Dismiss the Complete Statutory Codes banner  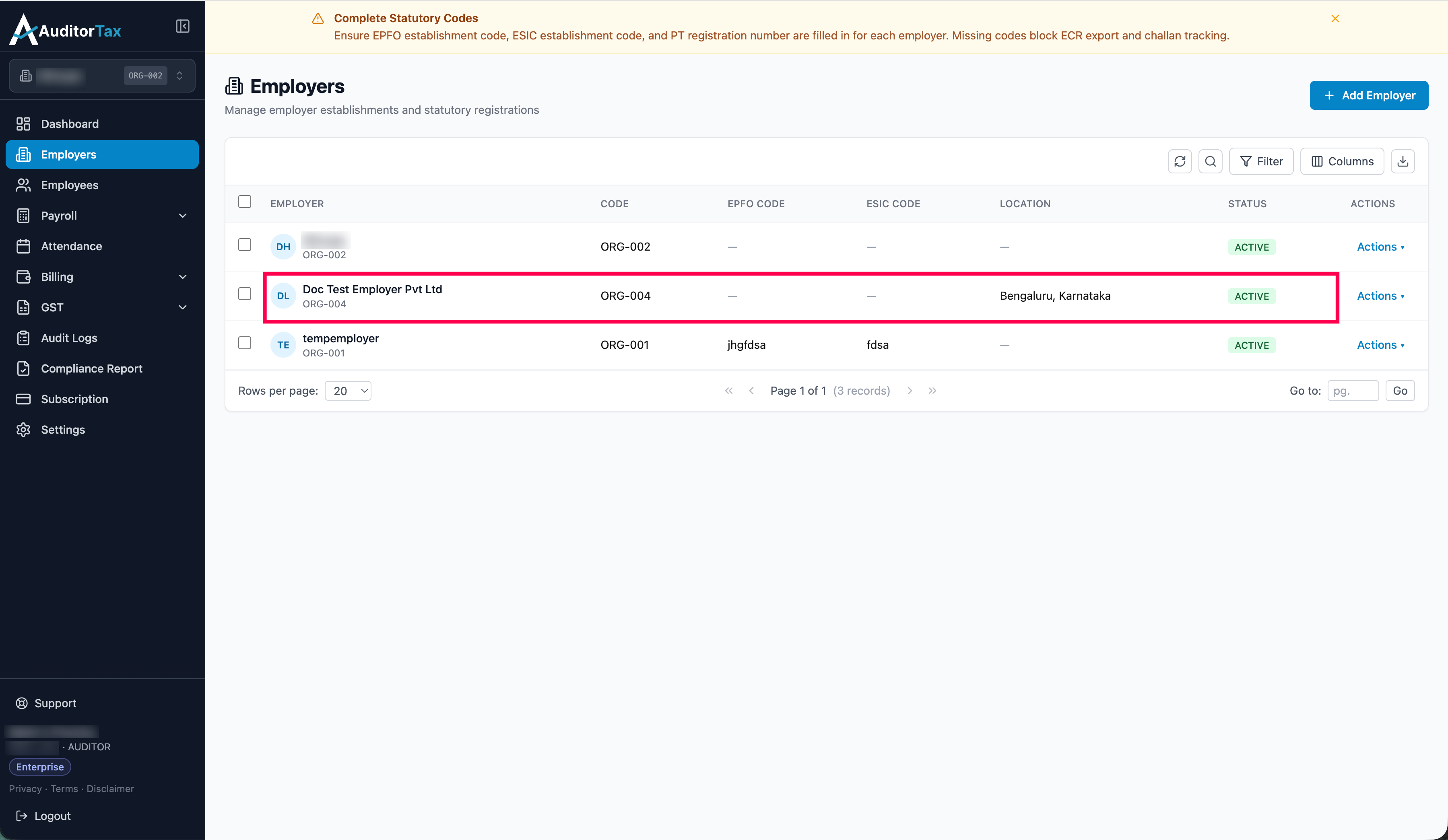pyautogui.click(x=1335, y=19)
